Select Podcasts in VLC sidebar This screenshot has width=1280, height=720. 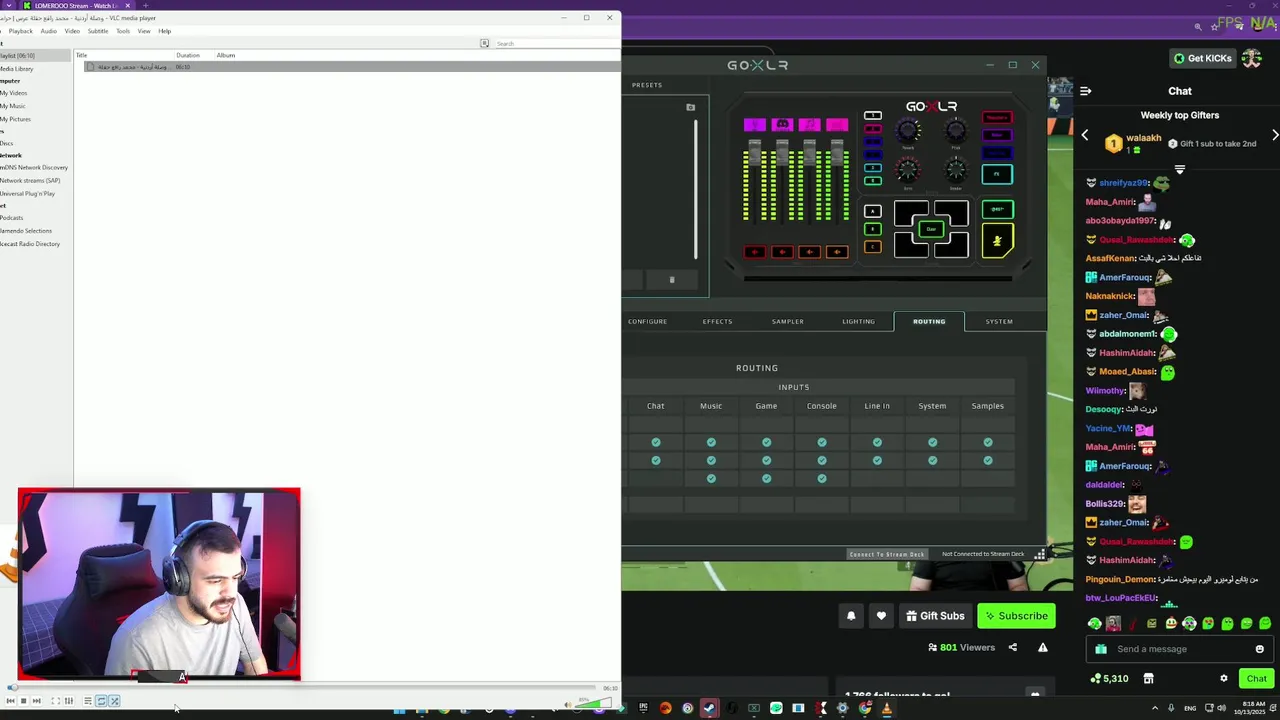(11, 218)
